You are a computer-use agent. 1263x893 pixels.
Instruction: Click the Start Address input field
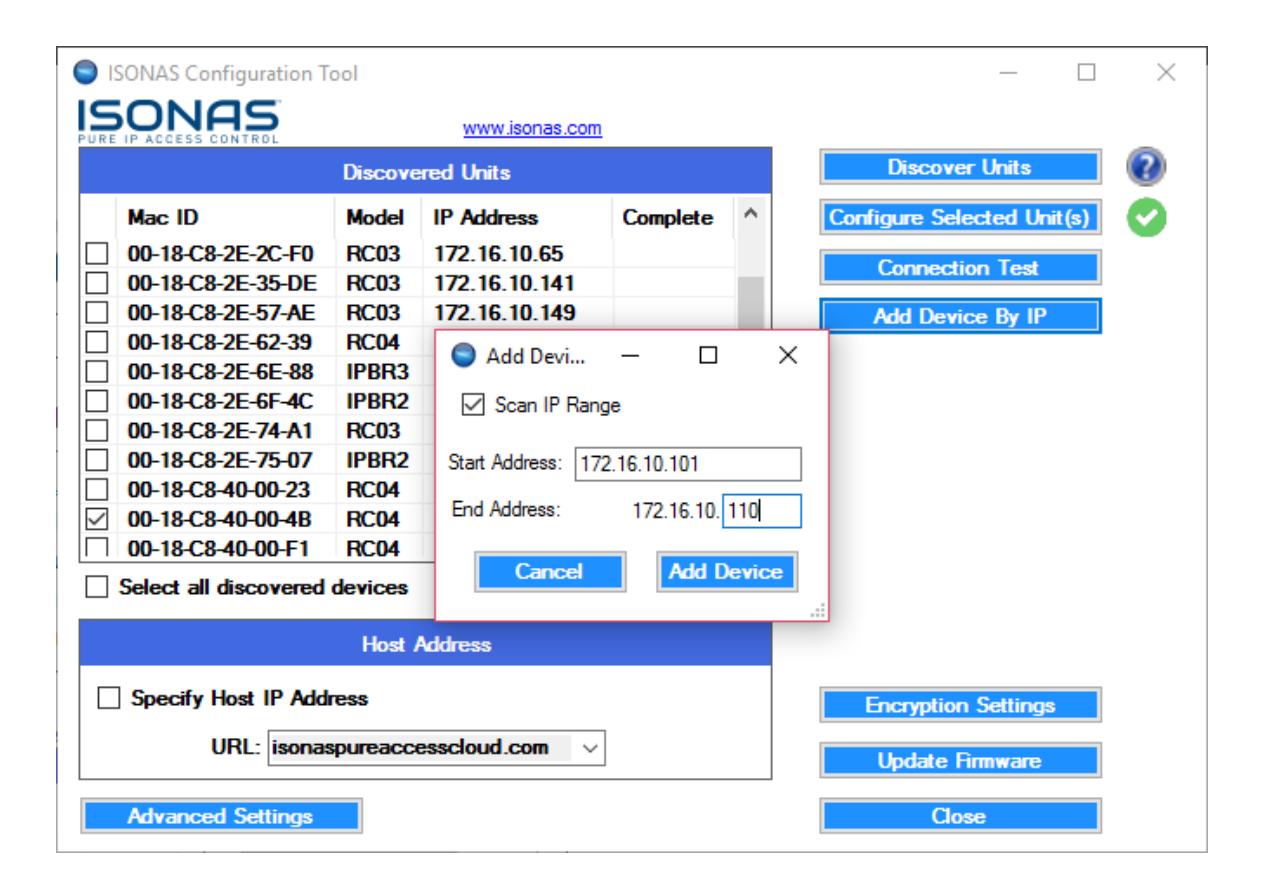[688, 463]
